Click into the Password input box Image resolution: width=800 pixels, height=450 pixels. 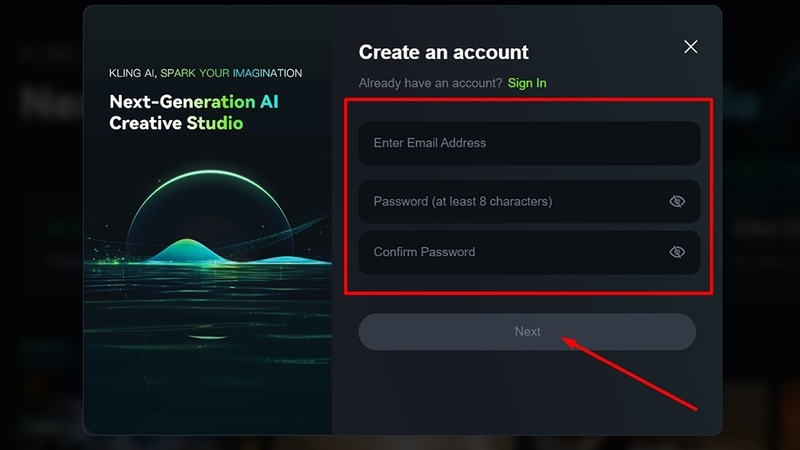(x=500, y=202)
